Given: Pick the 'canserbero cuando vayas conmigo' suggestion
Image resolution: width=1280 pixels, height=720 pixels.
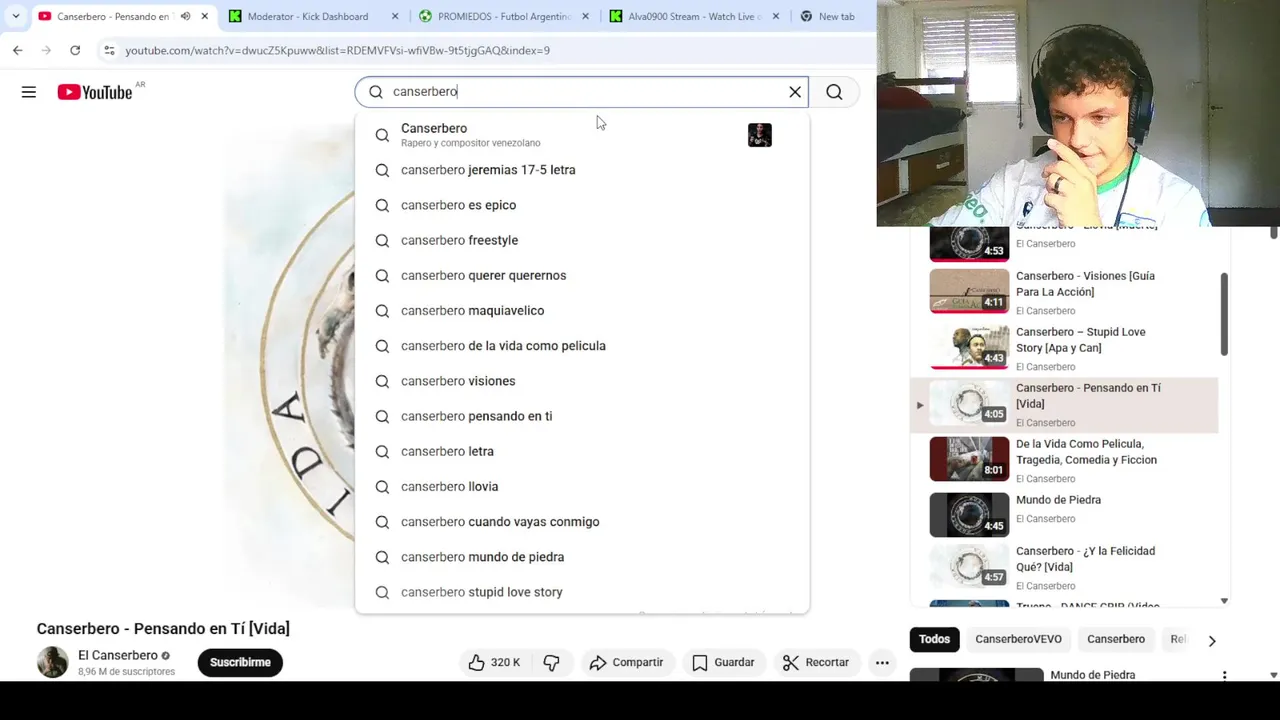Looking at the screenshot, I should point(582,522).
